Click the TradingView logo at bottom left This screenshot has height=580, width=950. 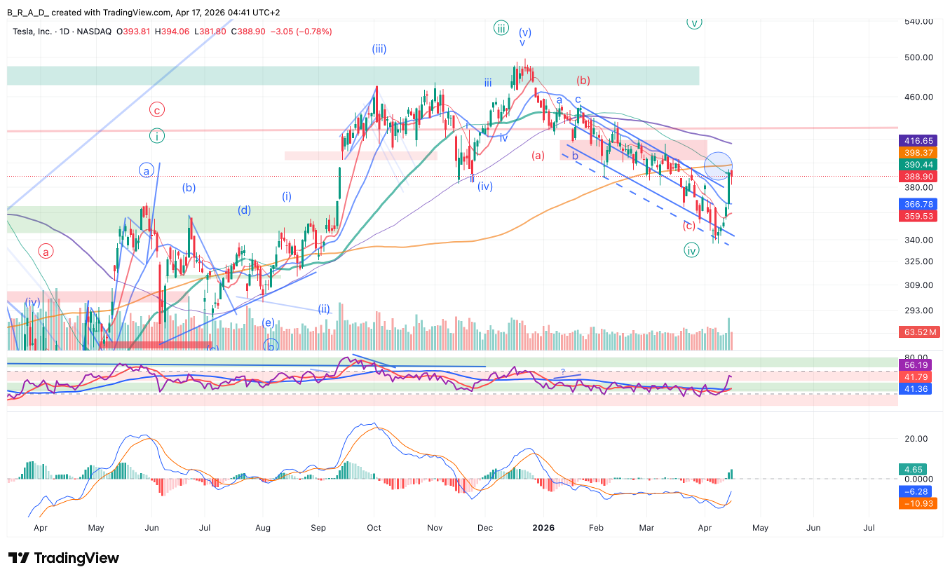(x=64, y=558)
